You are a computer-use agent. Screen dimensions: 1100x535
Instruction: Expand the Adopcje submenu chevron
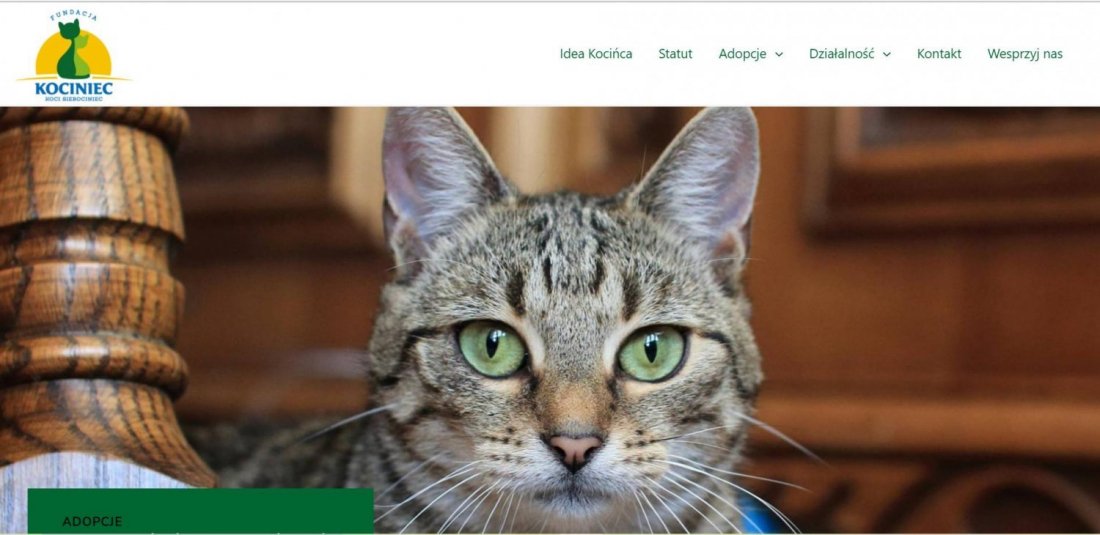point(779,55)
